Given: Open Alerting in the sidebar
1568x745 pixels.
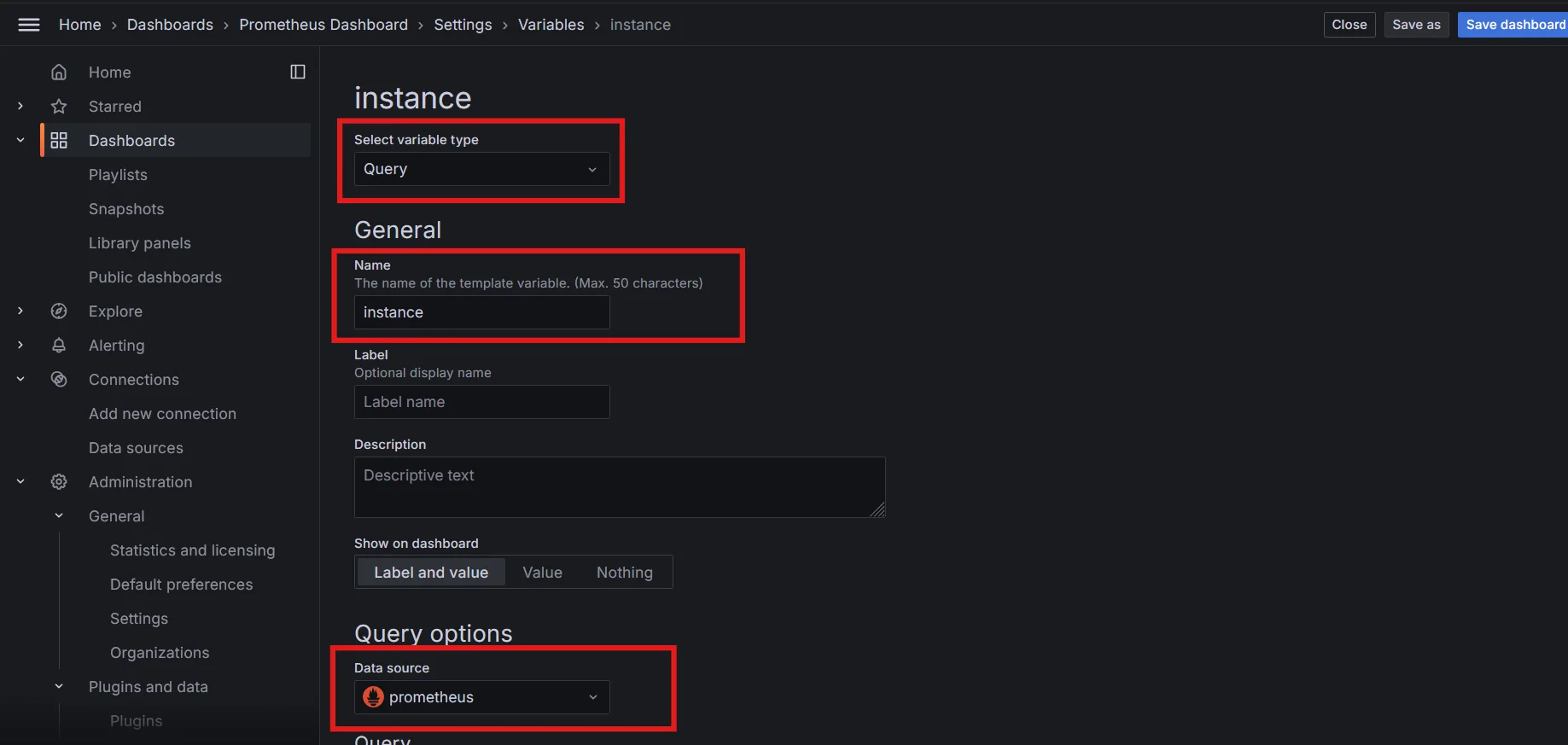Looking at the screenshot, I should pyautogui.click(x=117, y=346).
